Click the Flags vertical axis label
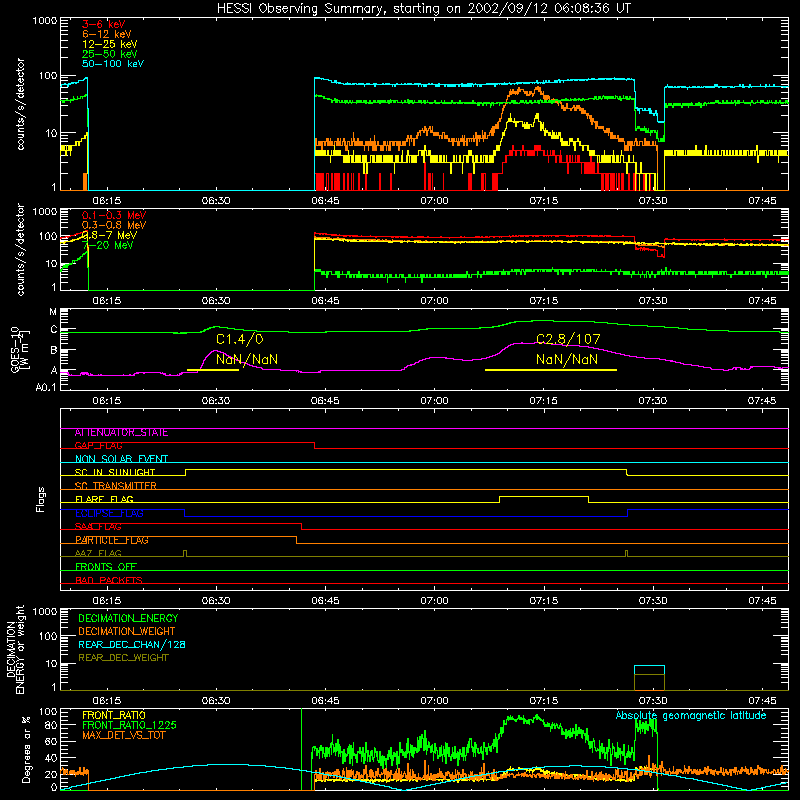This screenshot has width=800, height=800. (41, 499)
